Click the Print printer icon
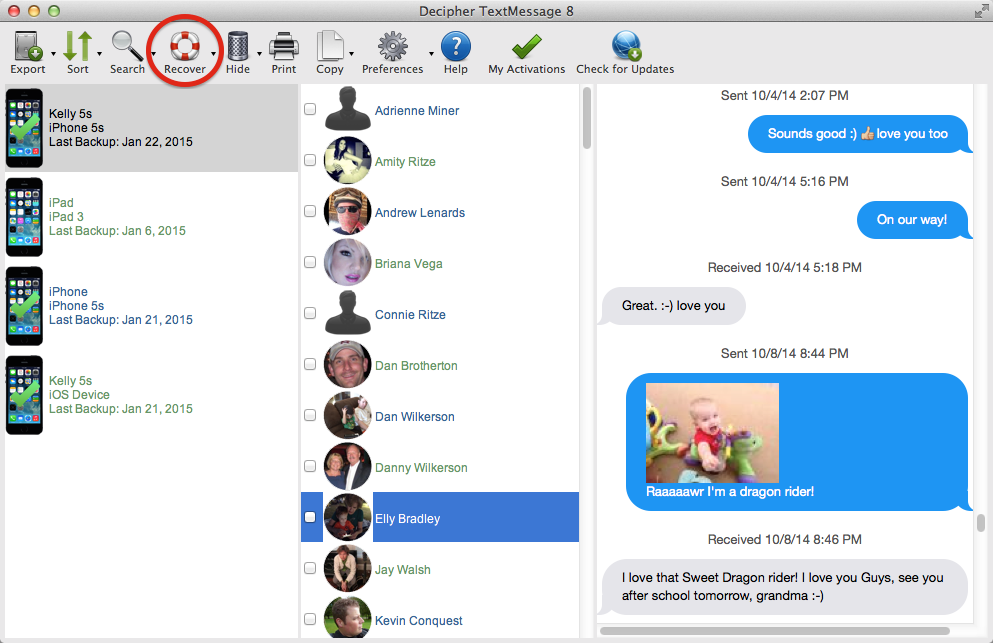The image size is (993, 643). coord(284,46)
